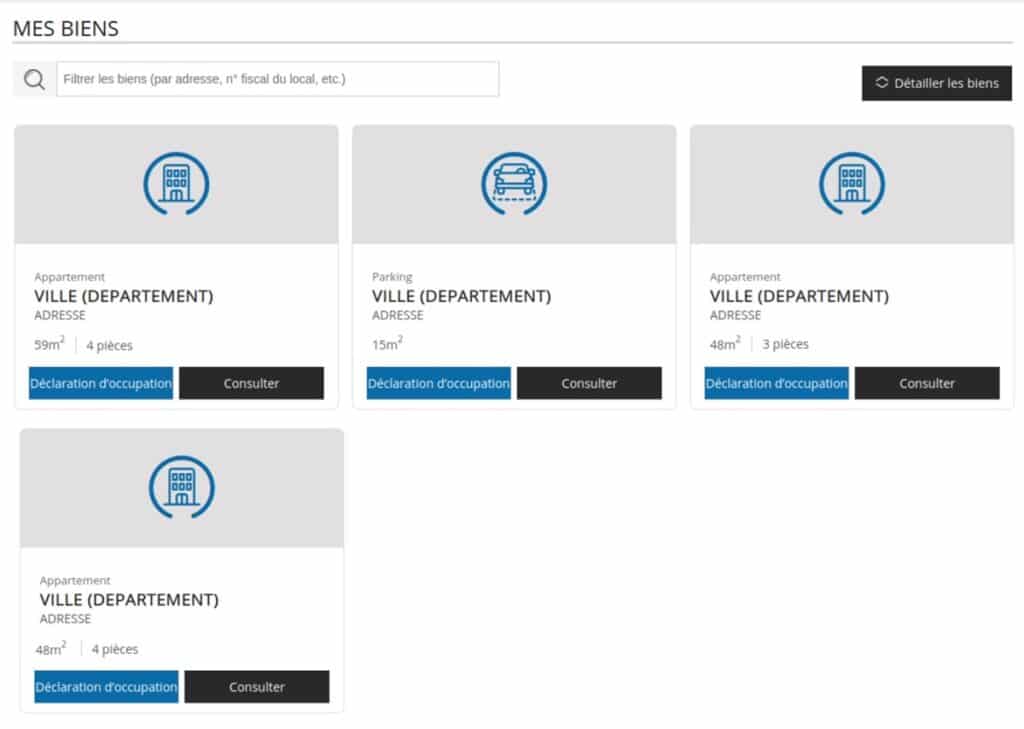Select the VILLE (DEPARTEMENT) title of the 59m² apartment
The image size is (1024, 729).
point(124,296)
